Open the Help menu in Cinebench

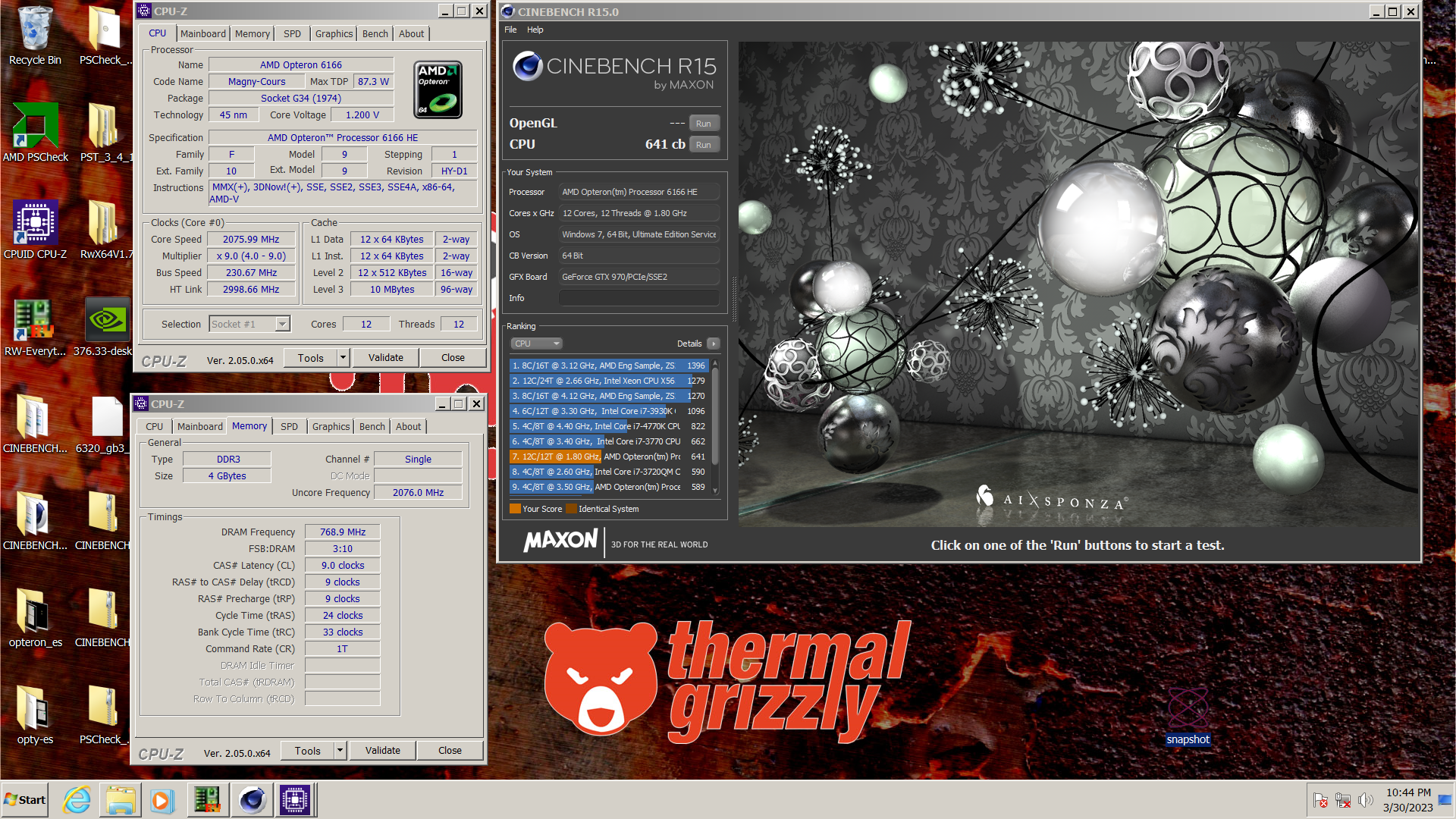535,30
